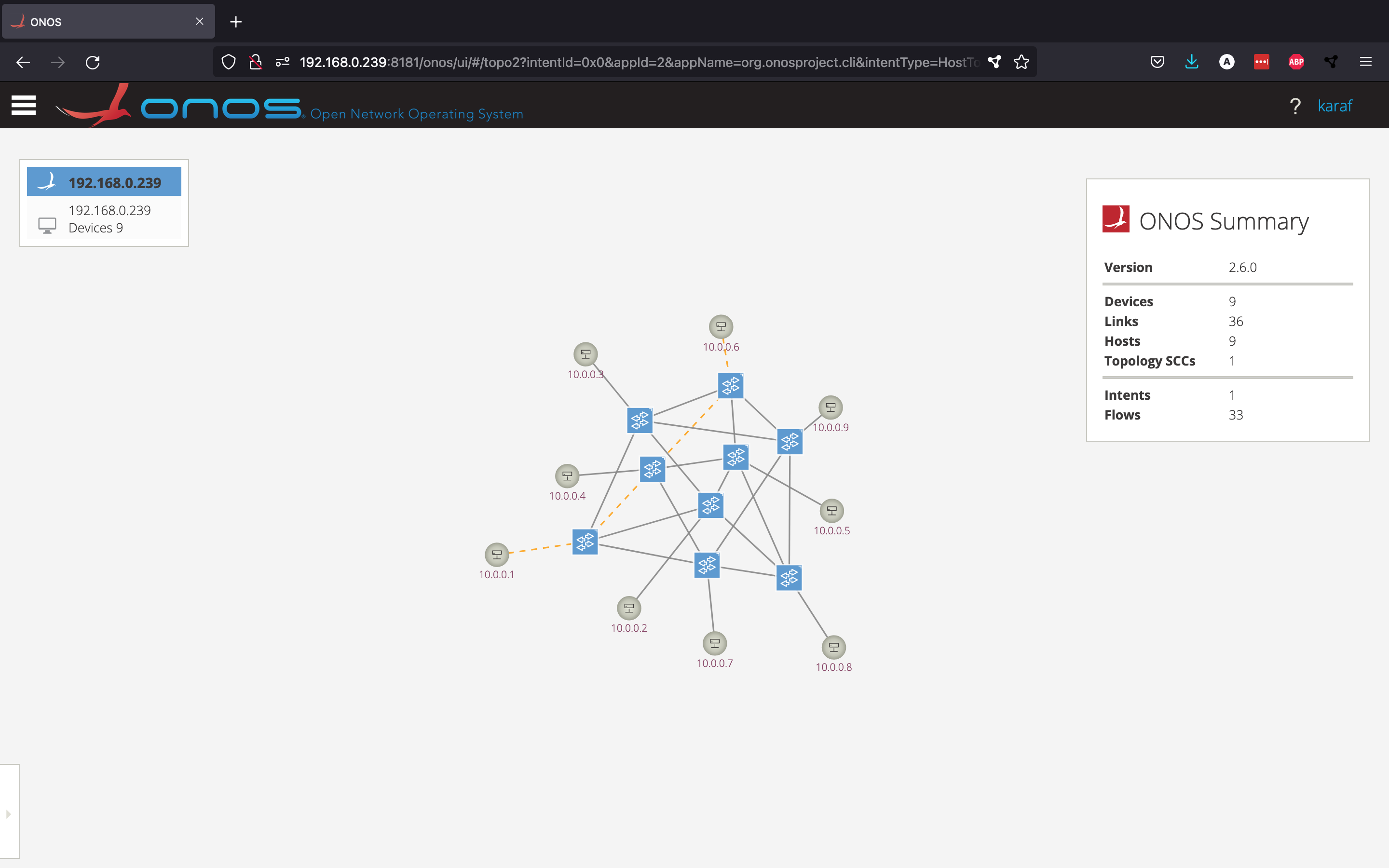This screenshot has height=868, width=1389.
Task: Select the switch connected to host 10.0.0.9
Action: point(790,441)
